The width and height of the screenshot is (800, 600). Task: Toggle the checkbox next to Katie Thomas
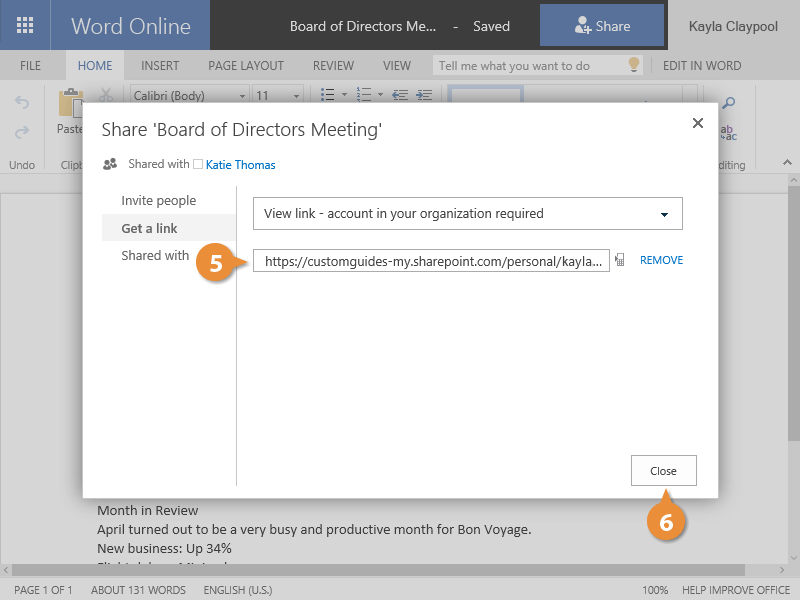pos(198,164)
